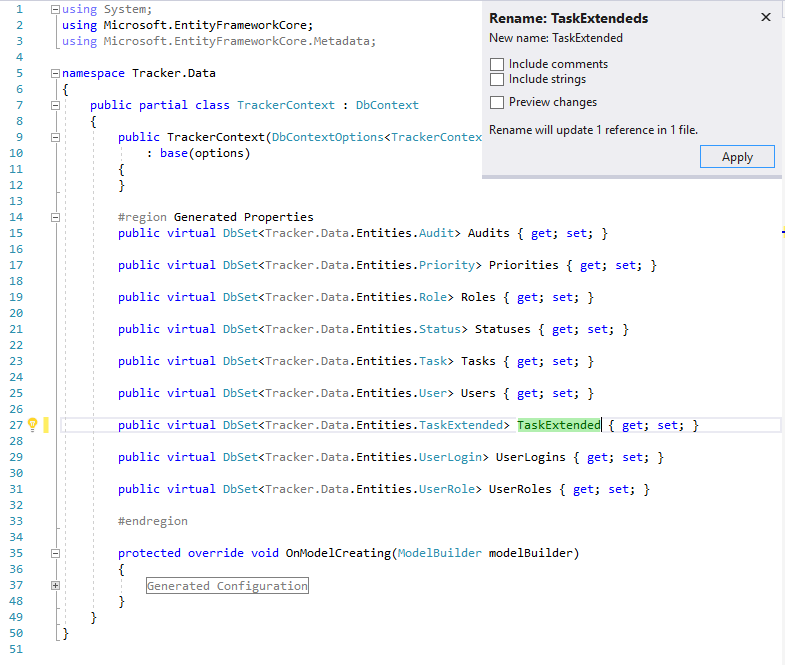Click the Status entity type name
Viewport: 785px width, 665px height.
440,329
